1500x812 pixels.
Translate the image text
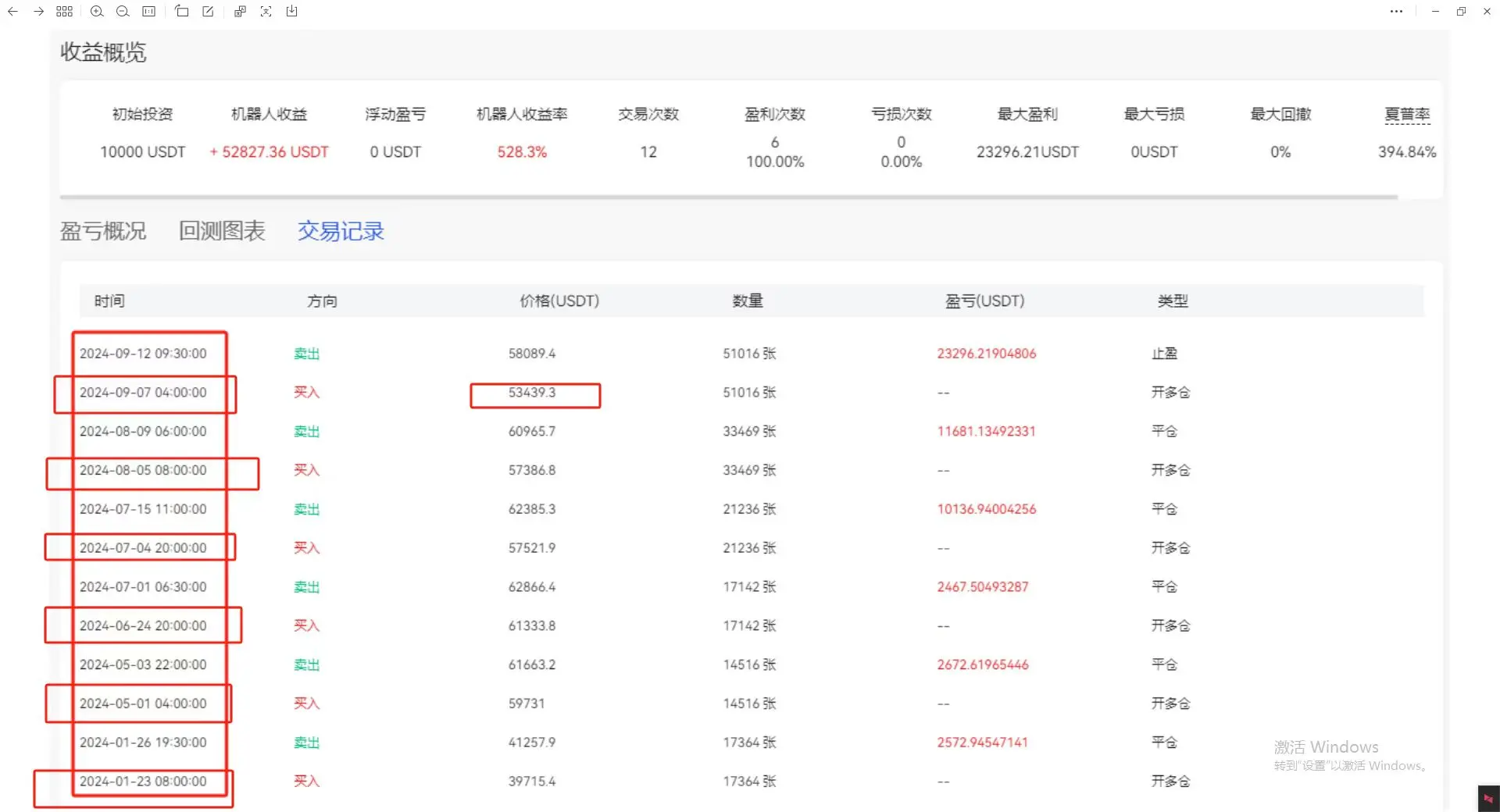pyautogui.click(x=240, y=12)
